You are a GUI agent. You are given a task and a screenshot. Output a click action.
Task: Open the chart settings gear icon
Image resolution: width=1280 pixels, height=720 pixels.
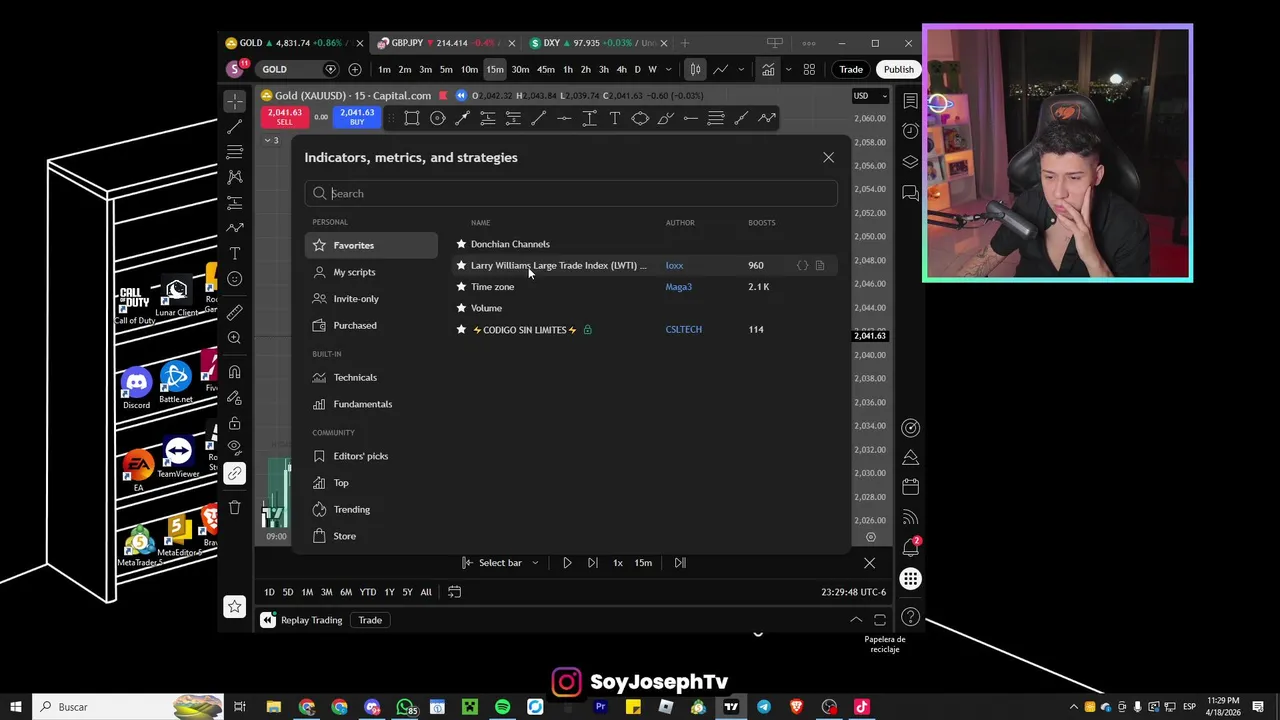(870, 537)
